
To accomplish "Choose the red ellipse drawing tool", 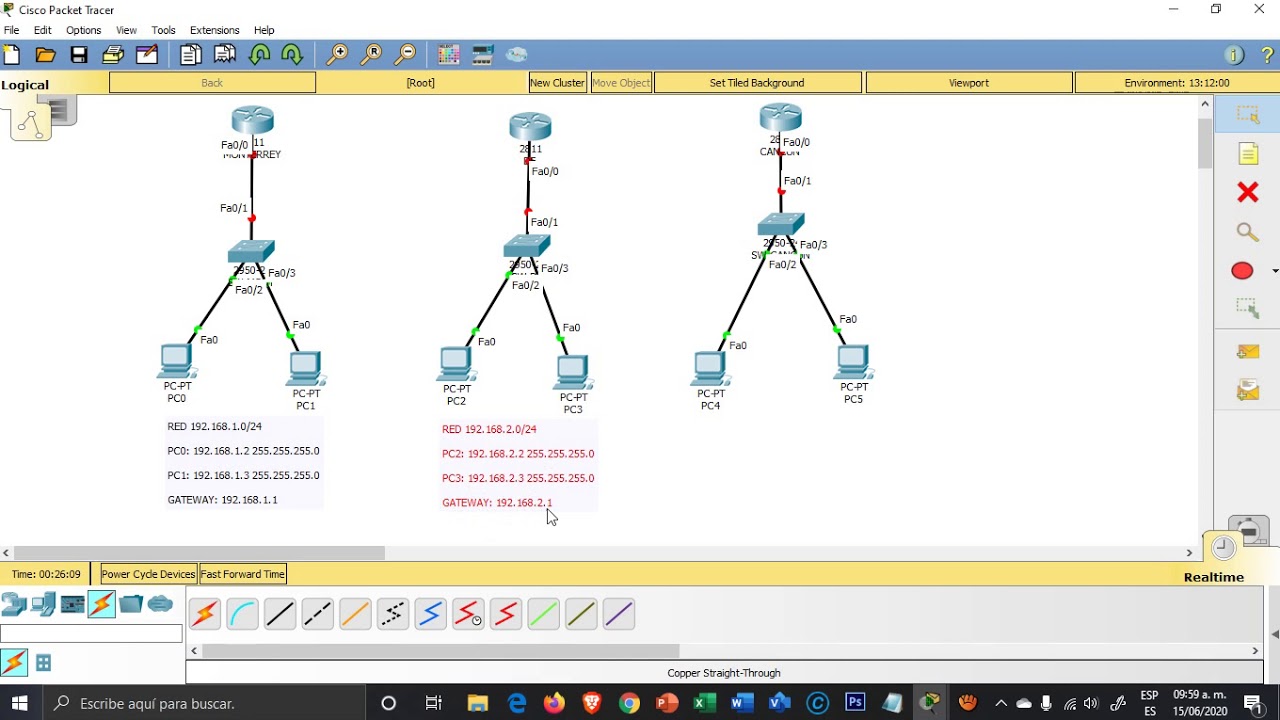I will (x=1242, y=271).
